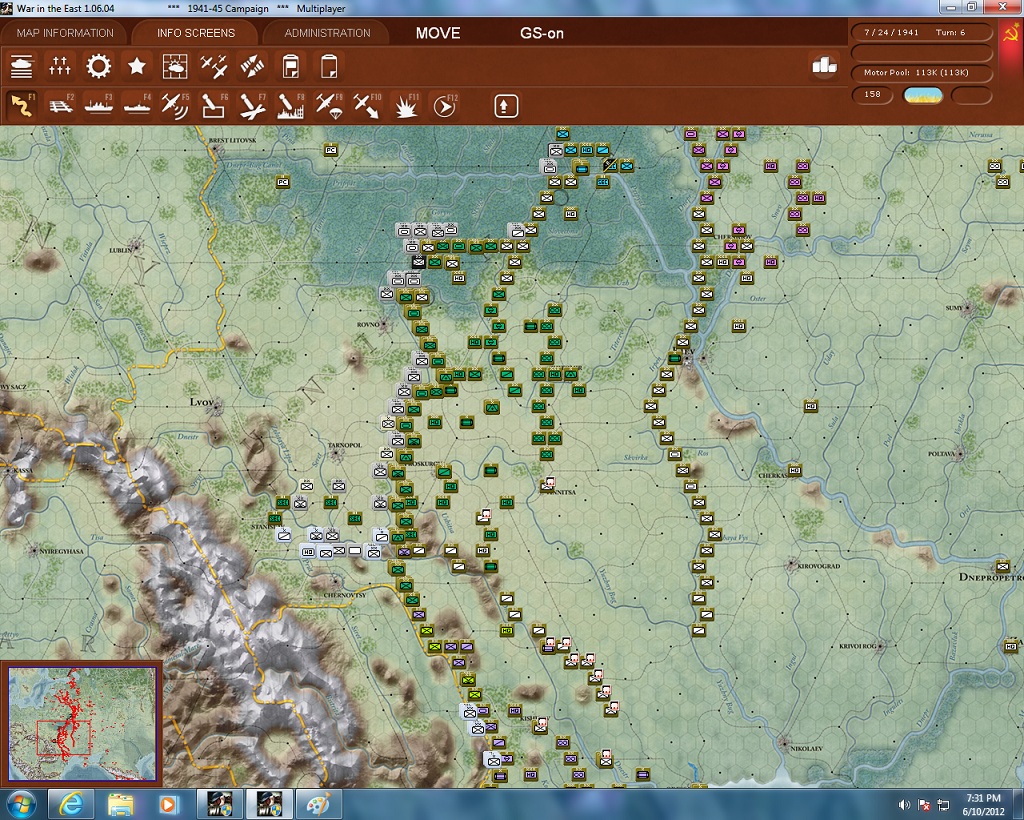Open the losses screen crosses icon

click(x=59, y=66)
